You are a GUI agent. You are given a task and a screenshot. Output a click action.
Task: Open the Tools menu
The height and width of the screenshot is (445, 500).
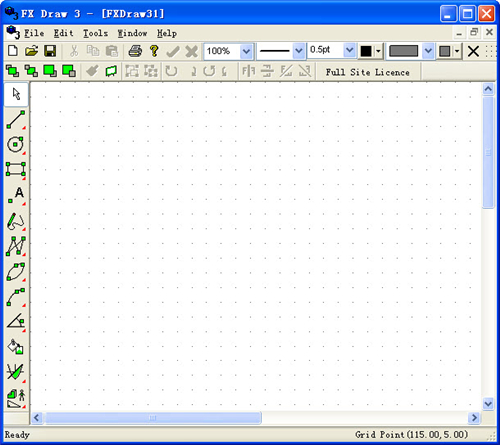coord(95,33)
